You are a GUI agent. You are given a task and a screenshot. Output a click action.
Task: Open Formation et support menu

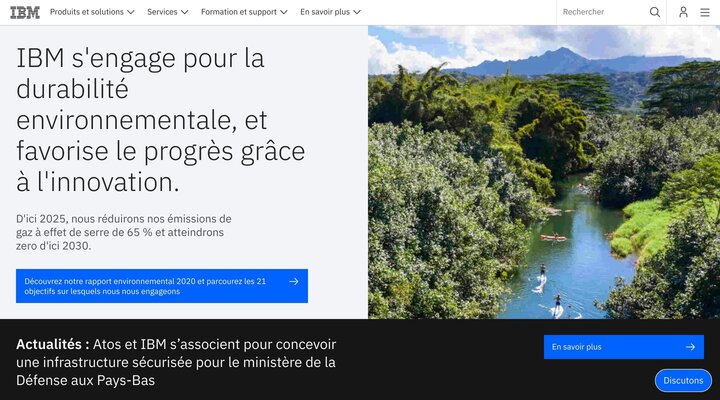pos(244,12)
